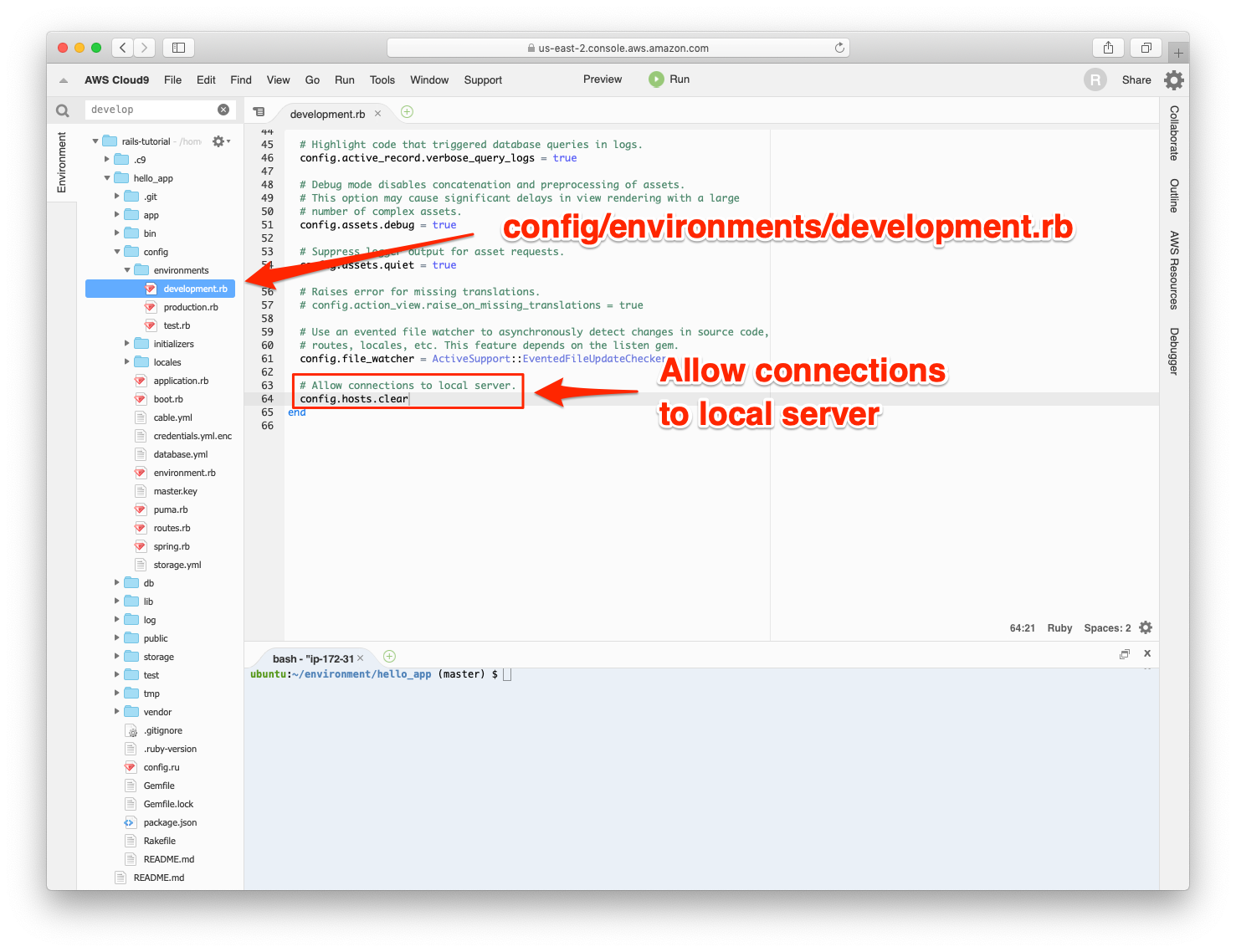Image resolution: width=1236 pixels, height=952 pixels.
Task: Toggle the Collaborate side panel
Action: 1174,133
